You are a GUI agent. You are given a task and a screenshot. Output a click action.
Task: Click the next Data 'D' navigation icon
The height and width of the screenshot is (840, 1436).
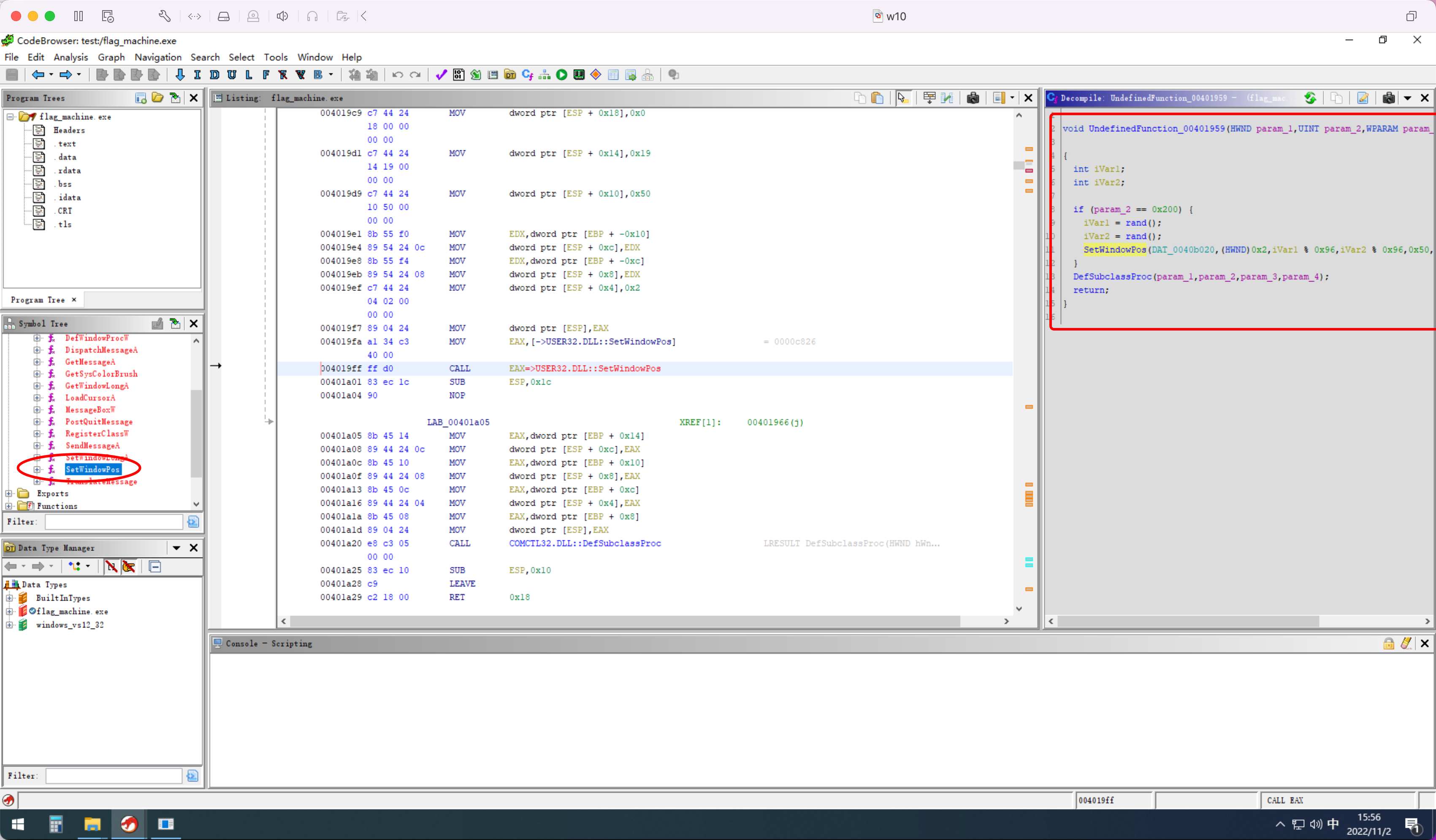pyautogui.click(x=214, y=75)
